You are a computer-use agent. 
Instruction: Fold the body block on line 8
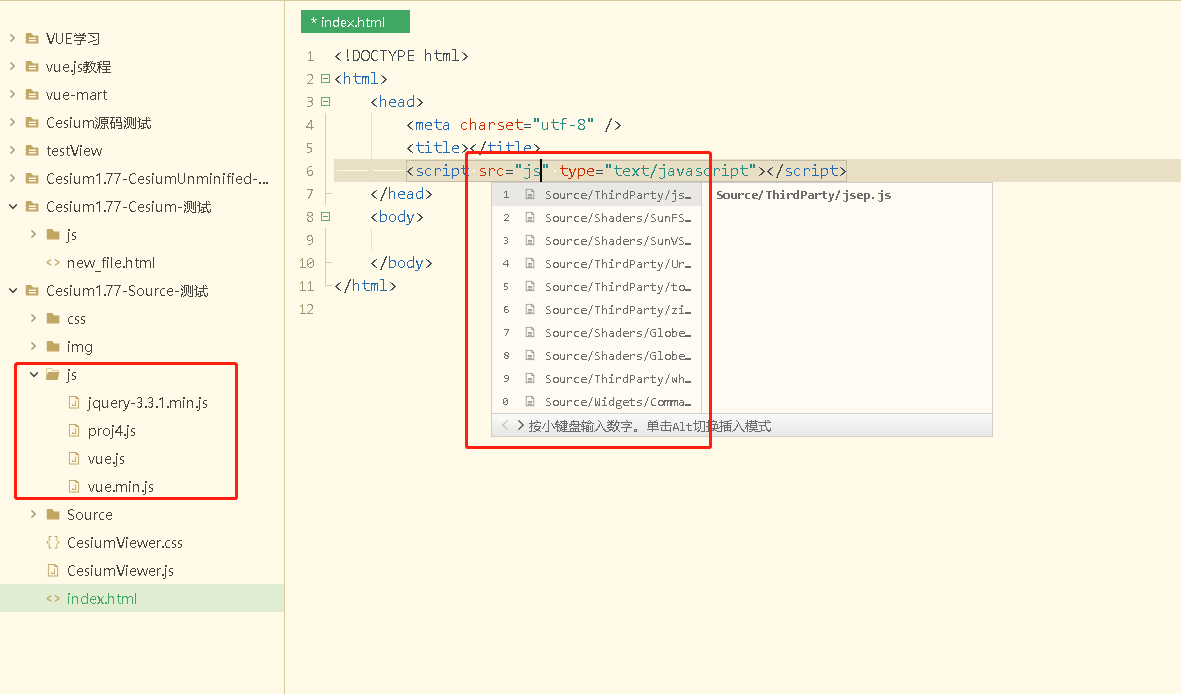click(x=325, y=216)
